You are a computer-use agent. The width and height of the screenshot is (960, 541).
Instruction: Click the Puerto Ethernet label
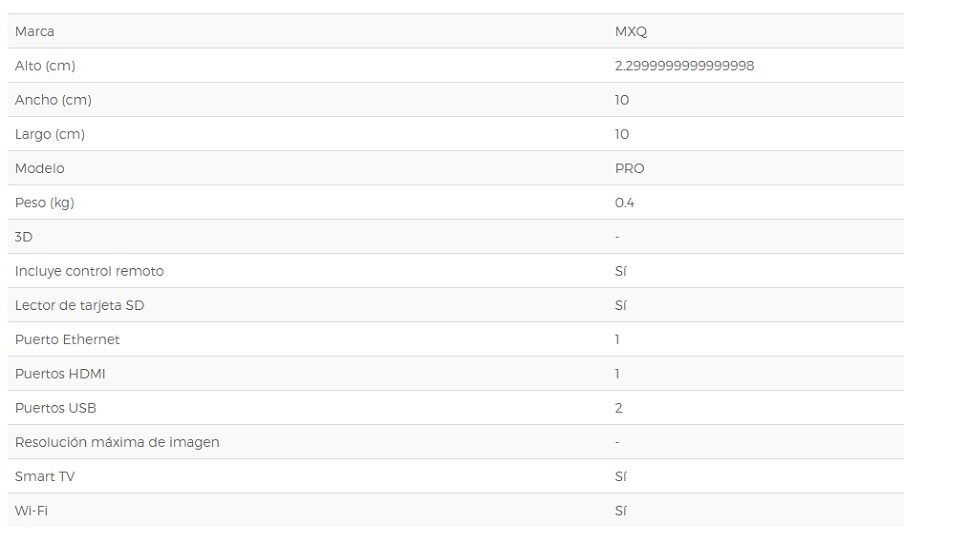point(67,340)
